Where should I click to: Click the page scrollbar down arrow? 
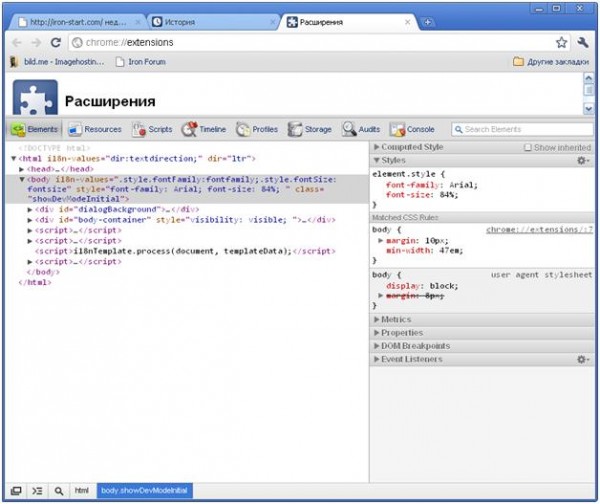[x=589, y=109]
